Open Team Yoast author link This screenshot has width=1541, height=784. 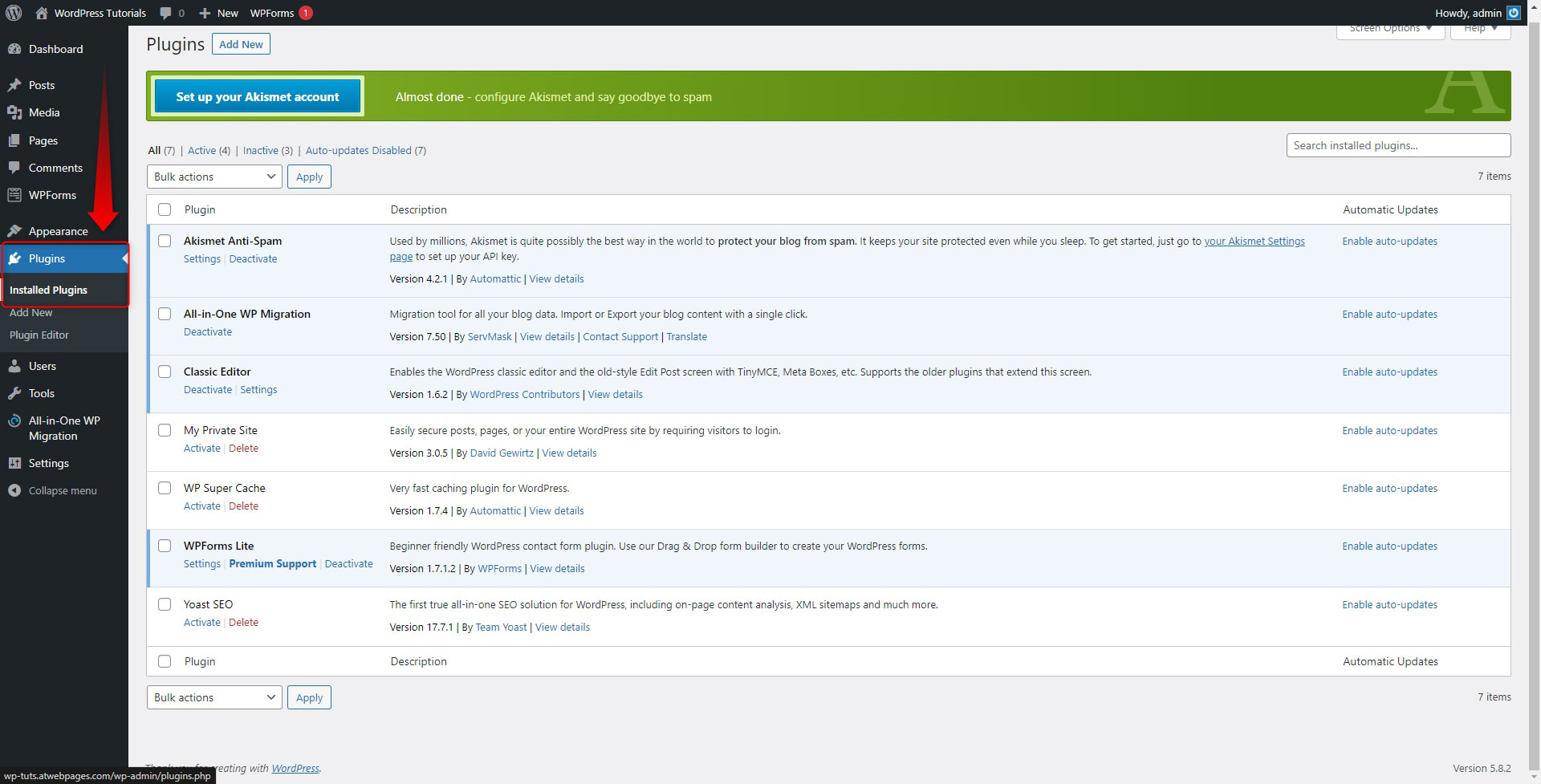(x=501, y=627)
